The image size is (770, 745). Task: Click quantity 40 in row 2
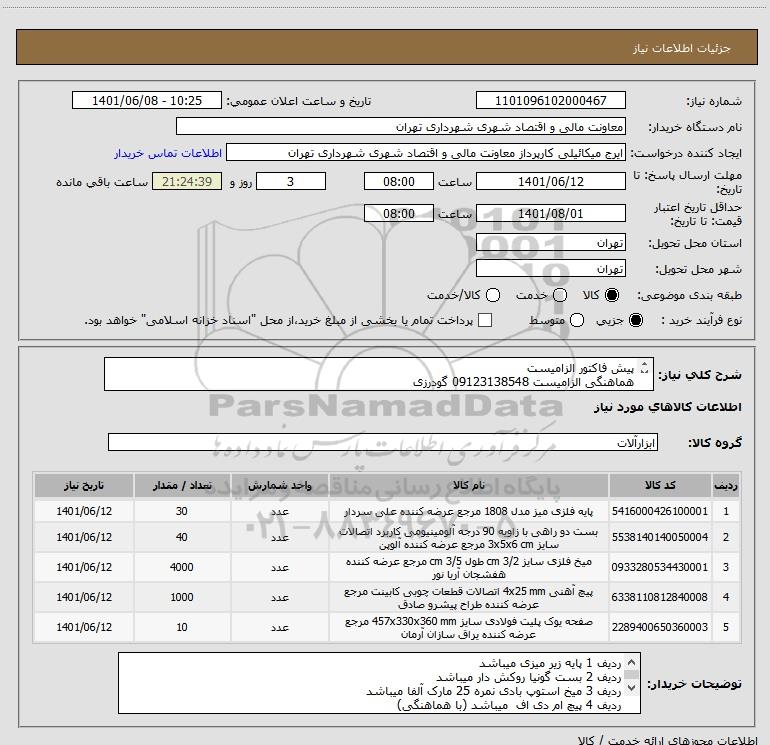point(182,537)
